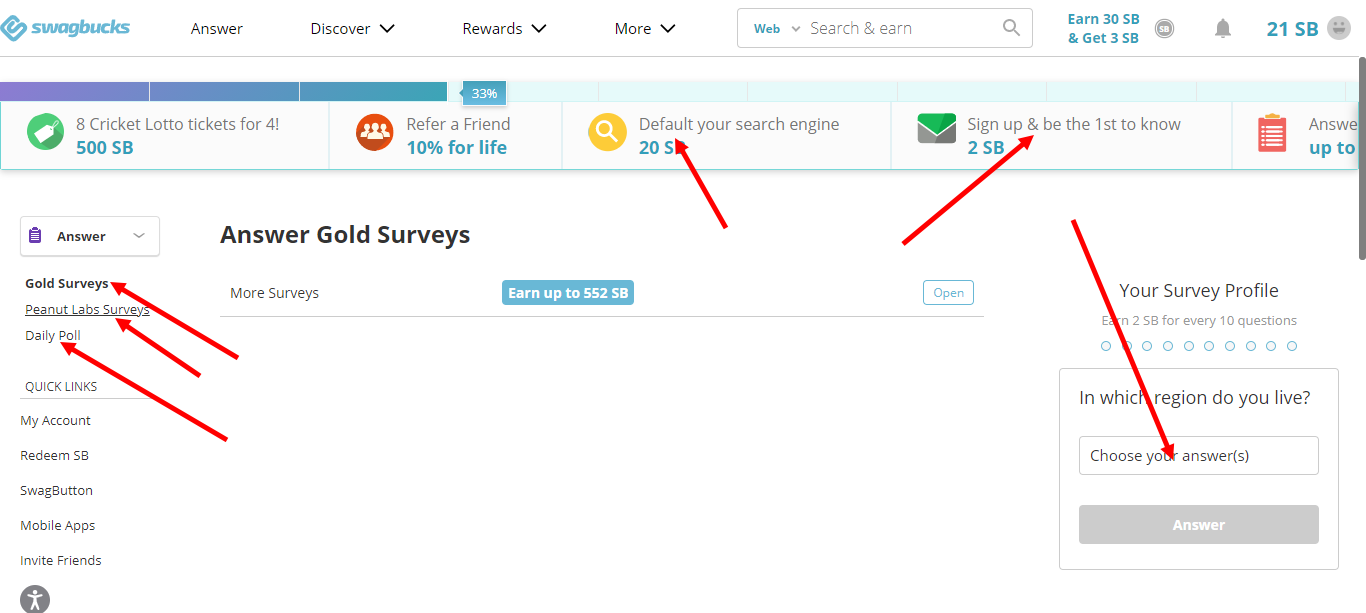
Task: Open the Web search type dropdown
Action: (777, 29)
